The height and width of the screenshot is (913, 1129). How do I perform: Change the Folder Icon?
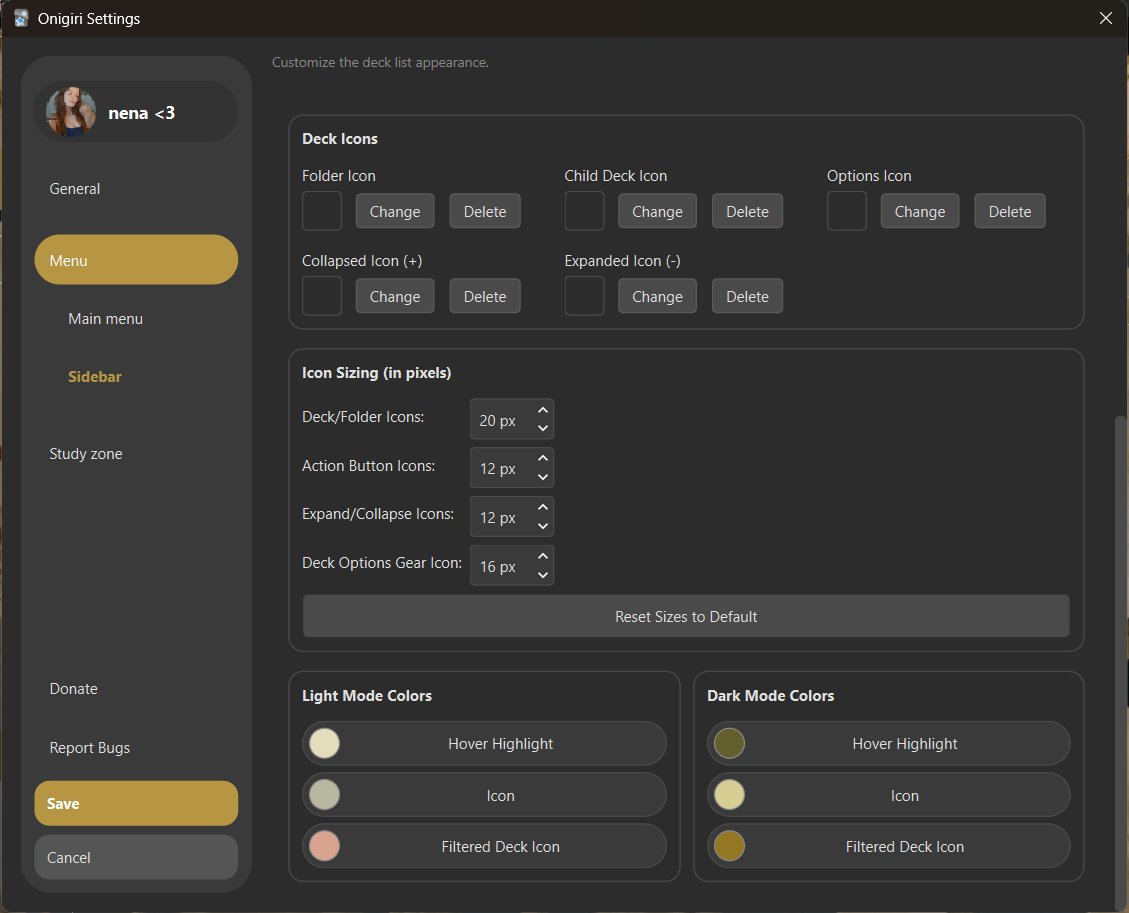click(x=395, y=211)
